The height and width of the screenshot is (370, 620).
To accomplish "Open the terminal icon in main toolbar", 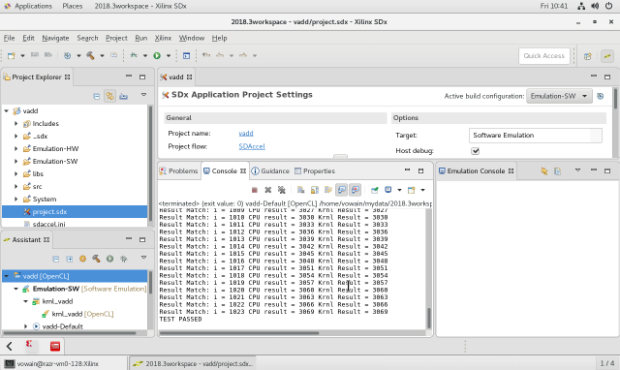I will click(186, 56).
